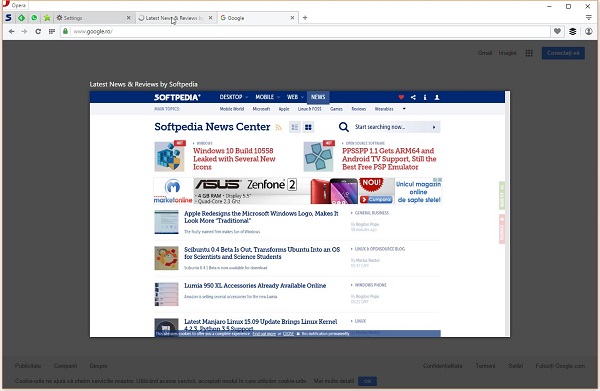Click the Scibuntu Ubuntu logo thumbnail
Screen dimensions: 600x391
pyautogui.click(x=166, y=258)
